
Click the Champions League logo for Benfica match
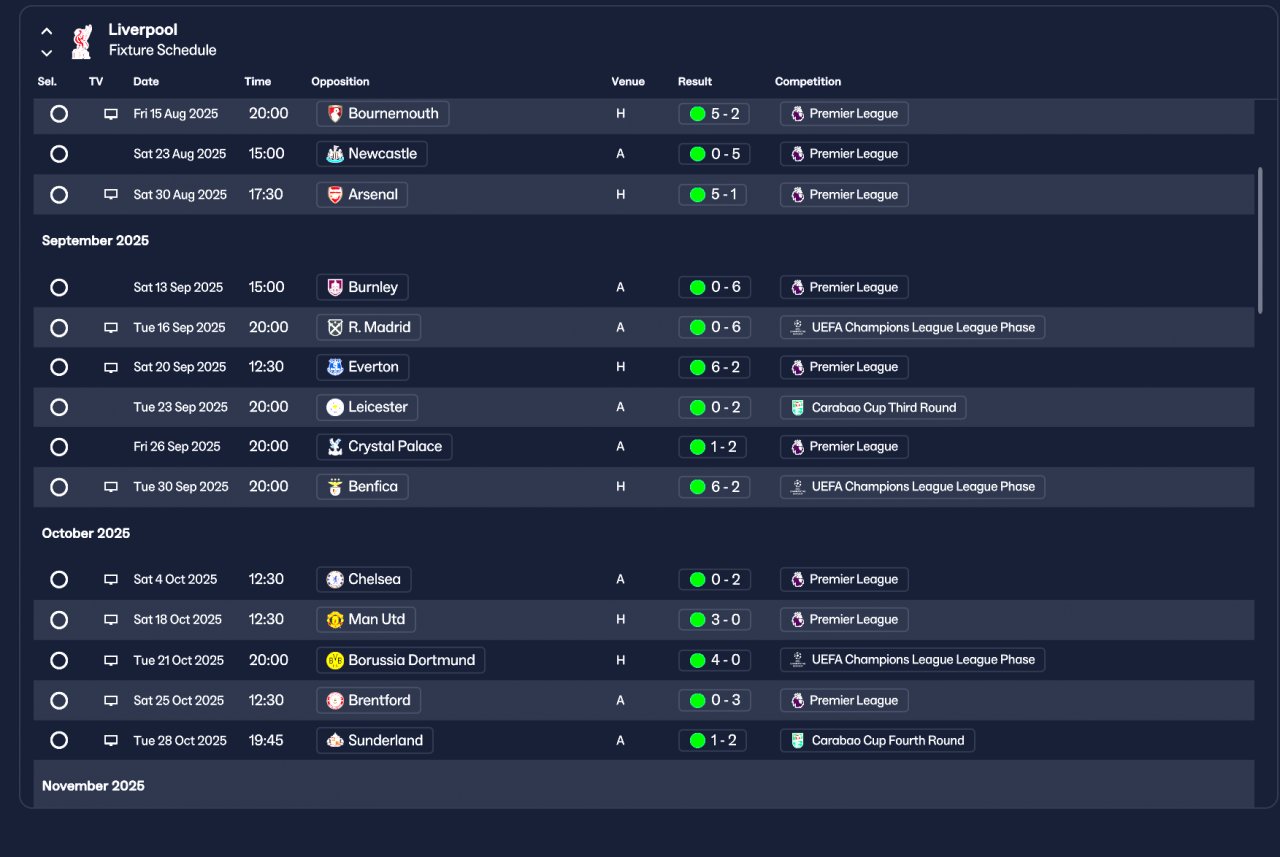tap(797, 487)
